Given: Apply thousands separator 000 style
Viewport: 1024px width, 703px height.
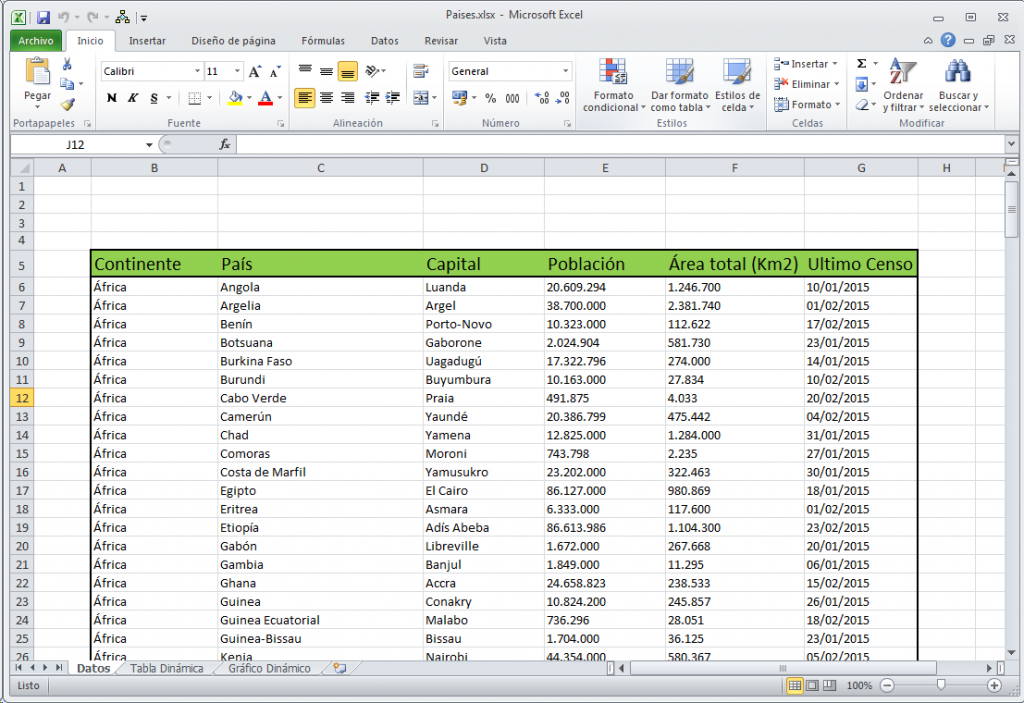Looking at the screenshot, I should tap(513, 98).
